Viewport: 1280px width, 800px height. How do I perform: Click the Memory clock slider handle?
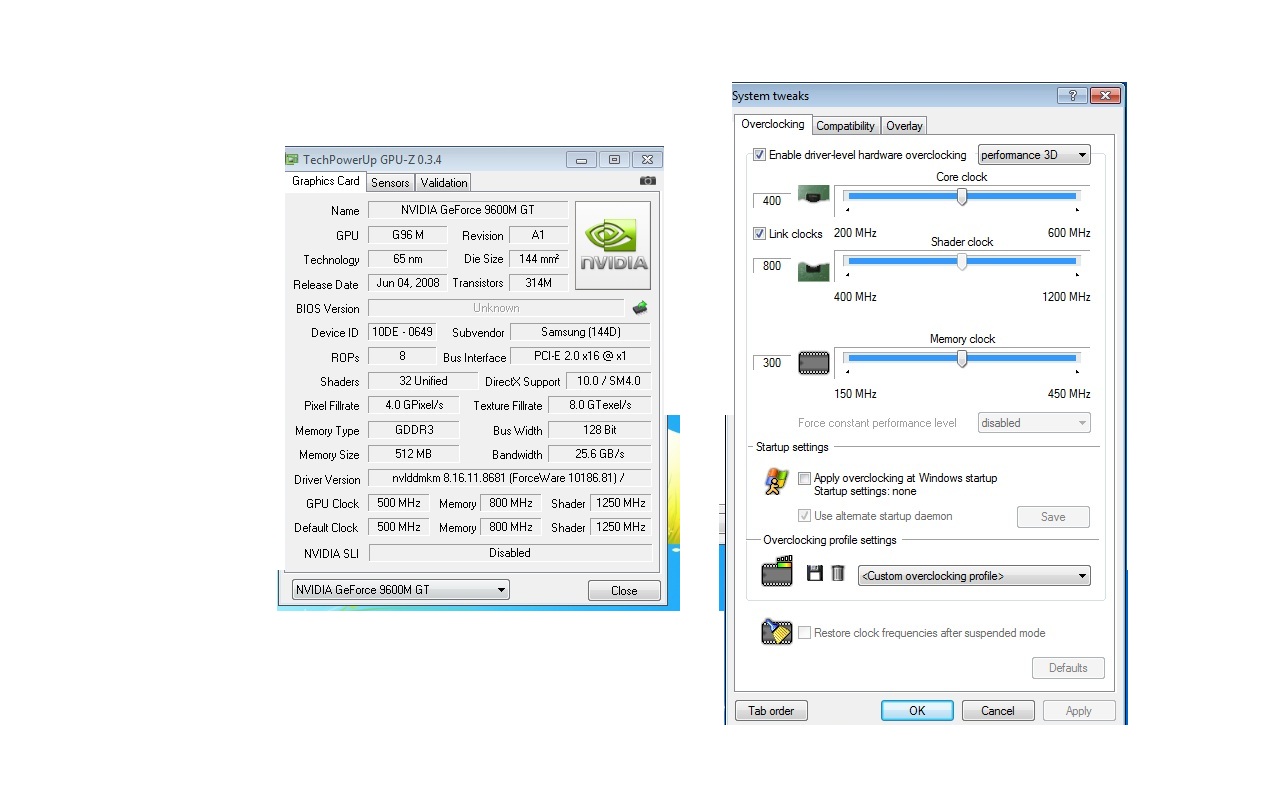[962, 359]
